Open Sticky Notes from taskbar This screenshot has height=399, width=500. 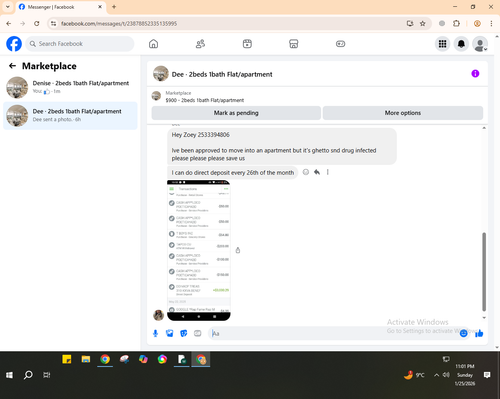67,359
